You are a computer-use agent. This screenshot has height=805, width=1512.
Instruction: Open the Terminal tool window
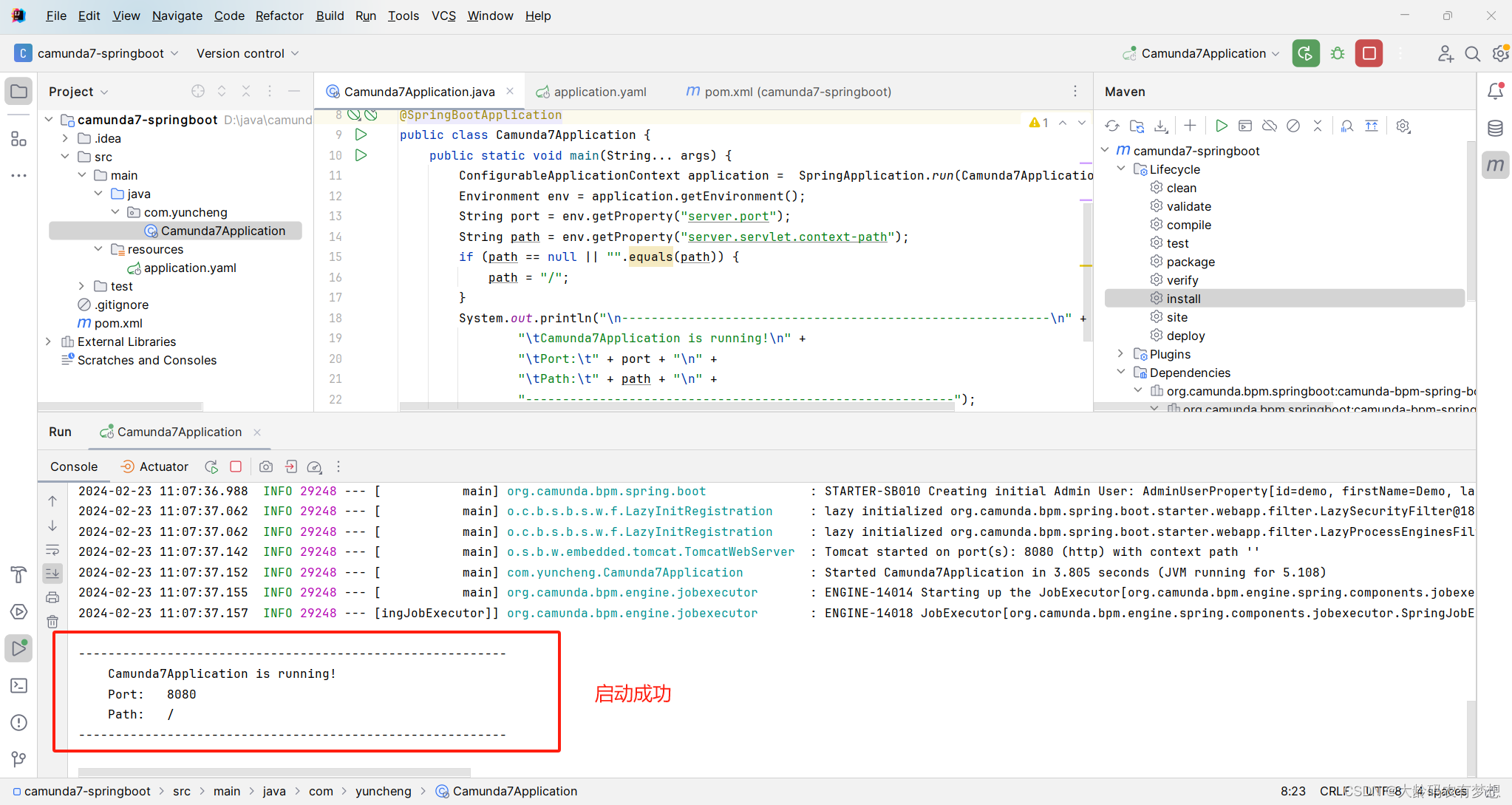click(19, 685)
